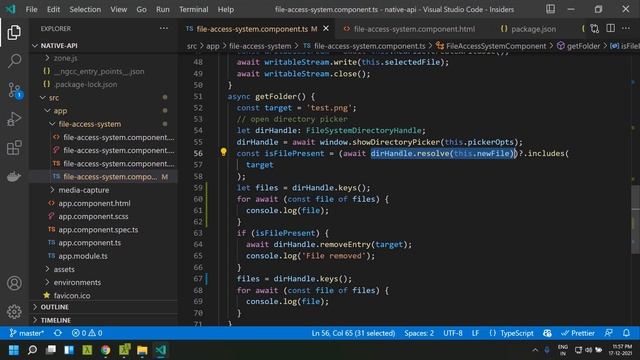This screenshot has width=640, height=360.
Task: Open the Edit menu
Action: 53,9
